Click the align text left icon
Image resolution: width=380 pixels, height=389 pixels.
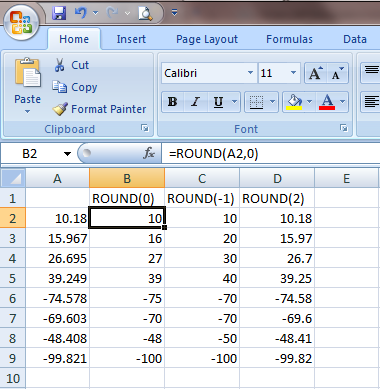(x=371, y=102)
